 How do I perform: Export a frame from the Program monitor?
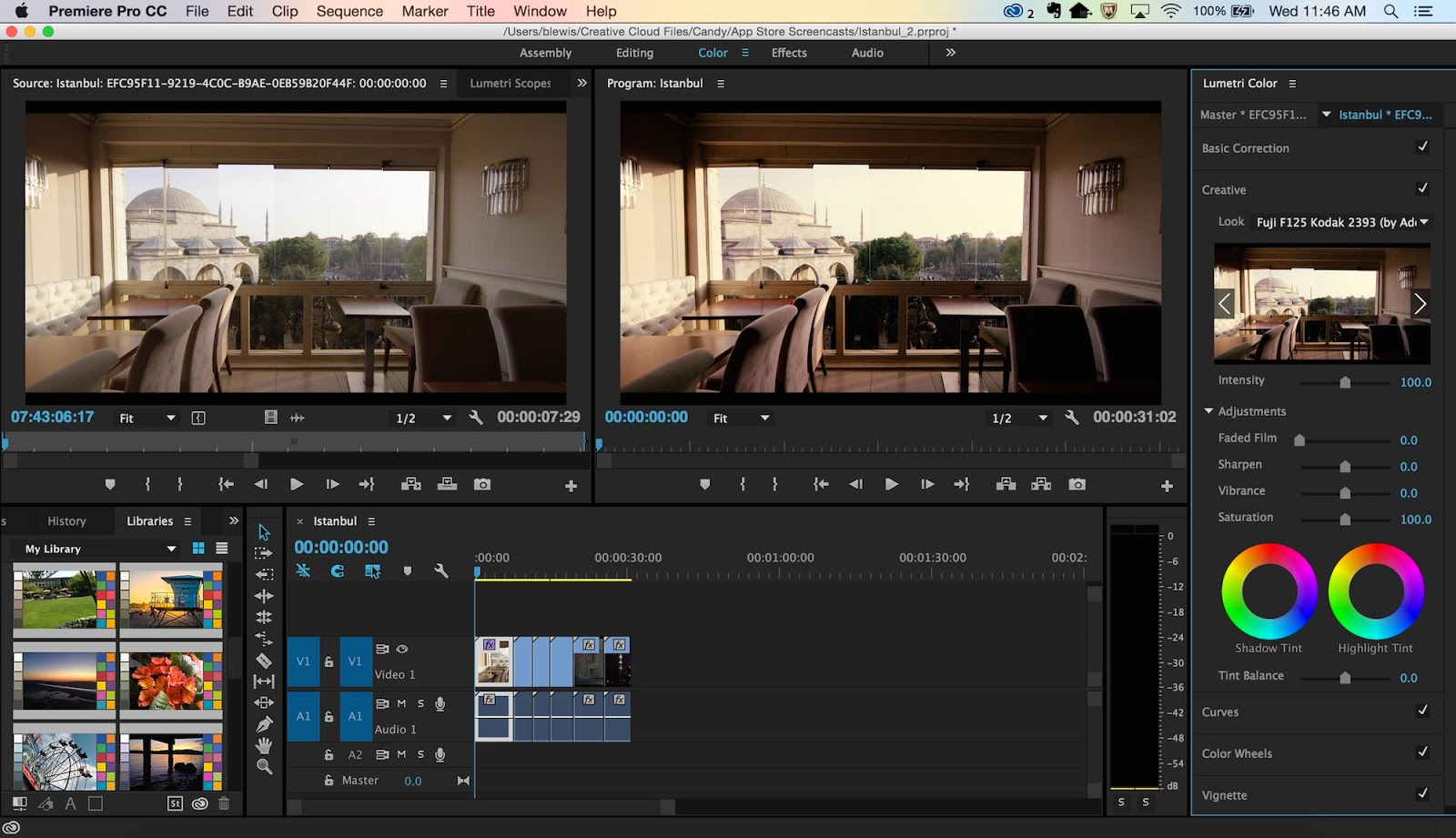tap(1077, 484)
